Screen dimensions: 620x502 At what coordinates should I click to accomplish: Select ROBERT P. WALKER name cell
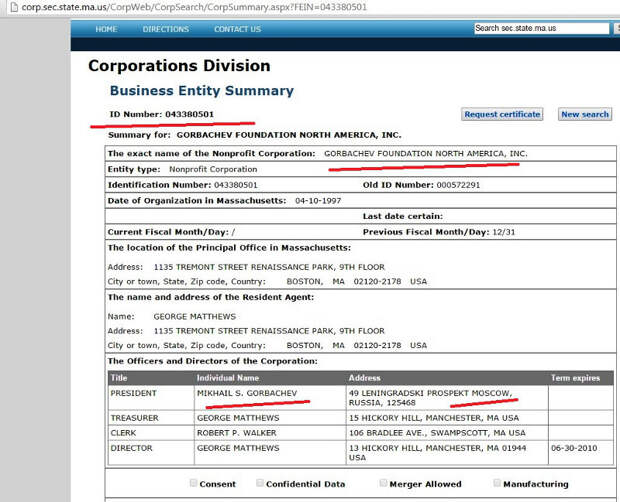pos(270,433)
